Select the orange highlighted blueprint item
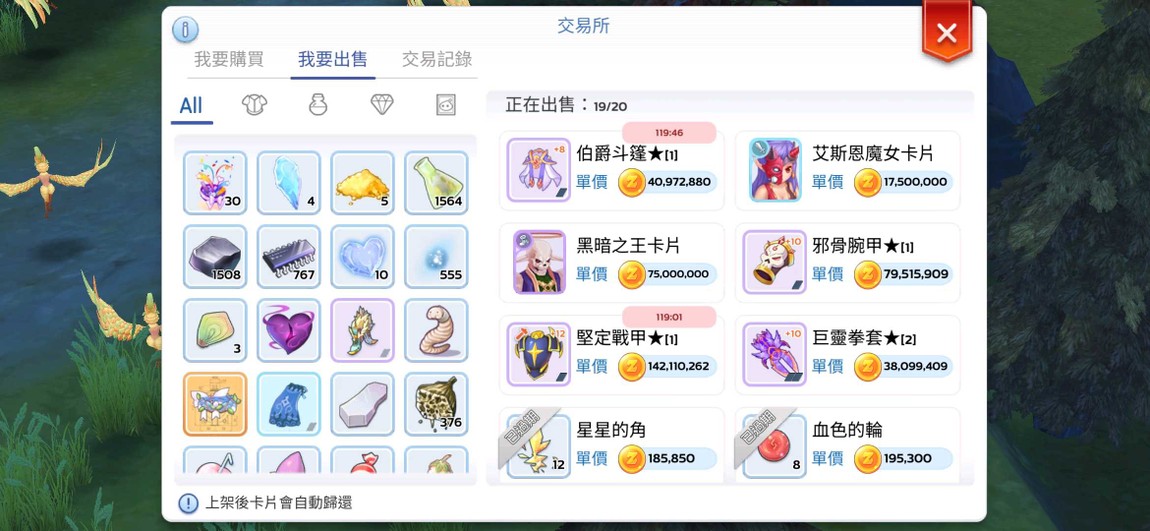The width and height of the screenshot is (1150, 531). (215, 404)
